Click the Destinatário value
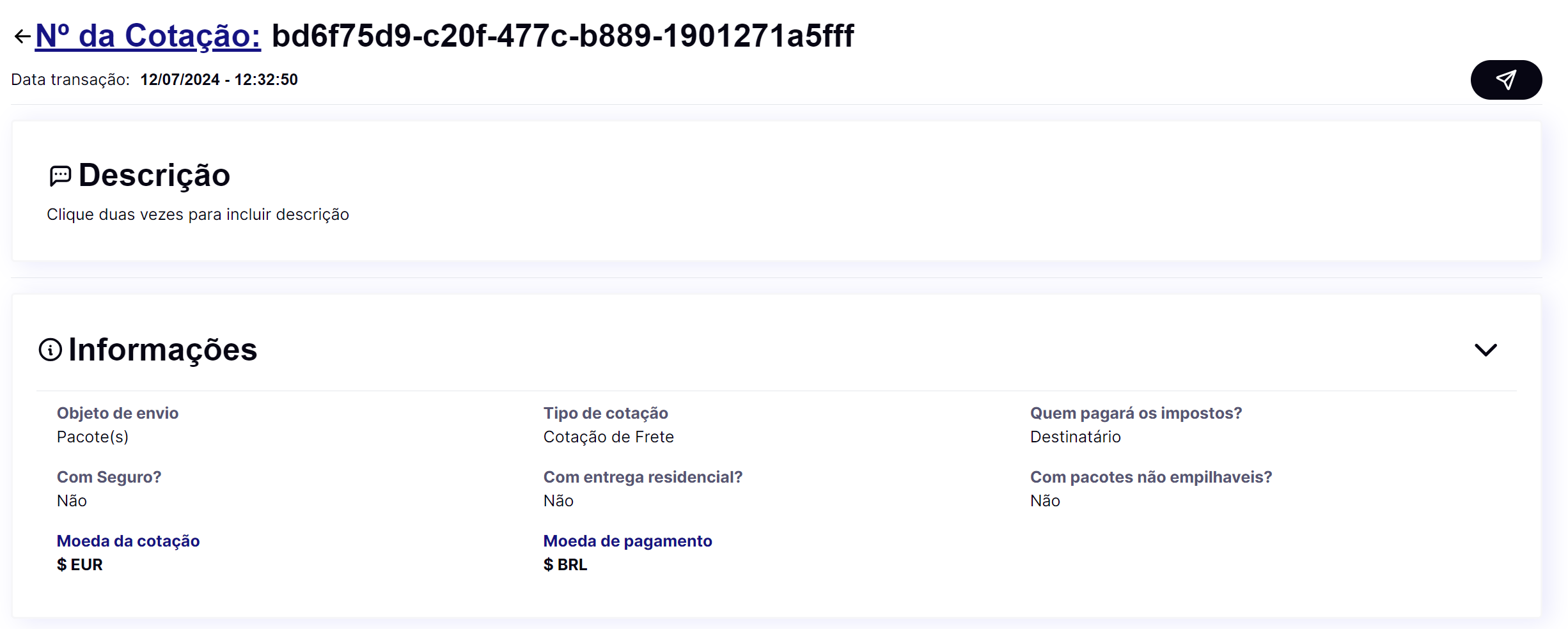1568x629 pixels. coord(1075,437)
